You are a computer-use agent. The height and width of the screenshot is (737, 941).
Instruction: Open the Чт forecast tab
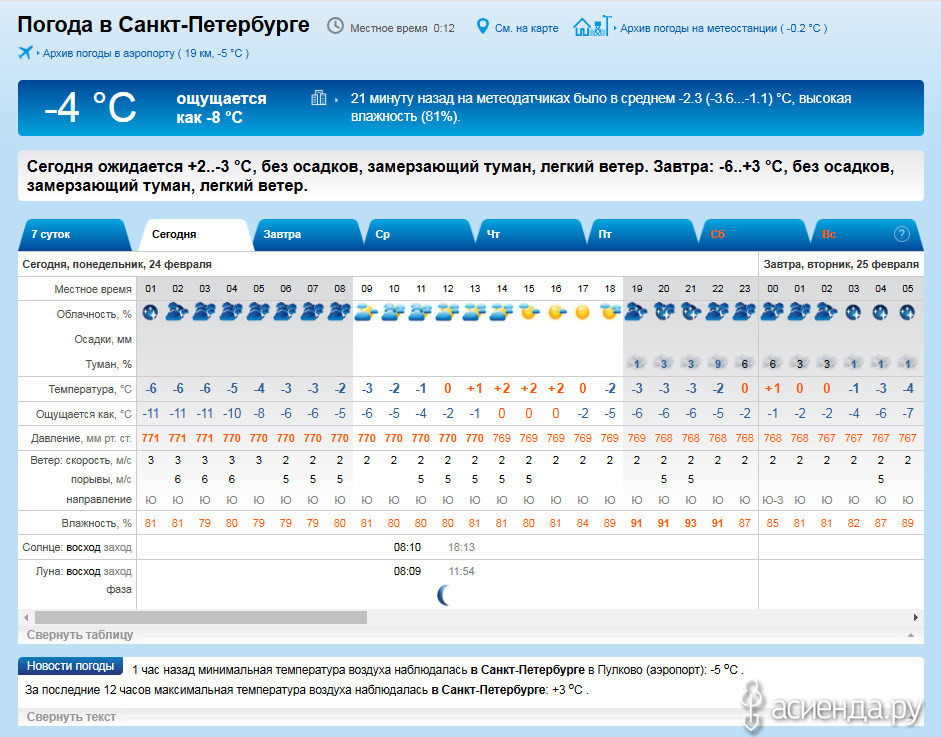(531, 235)
